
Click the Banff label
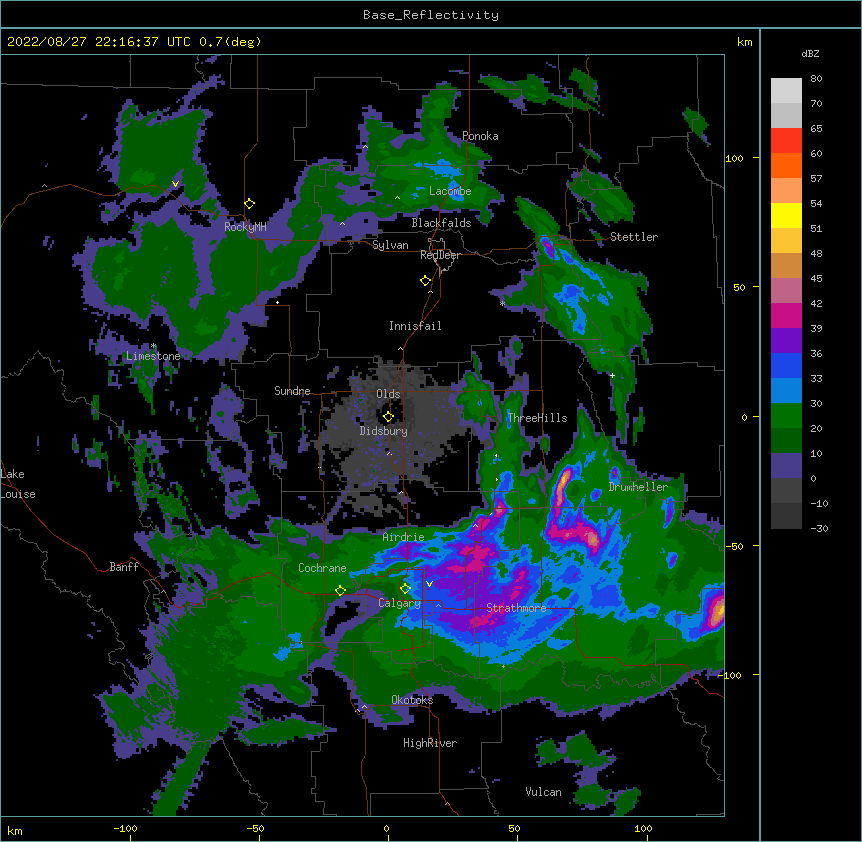pos(124,567)
